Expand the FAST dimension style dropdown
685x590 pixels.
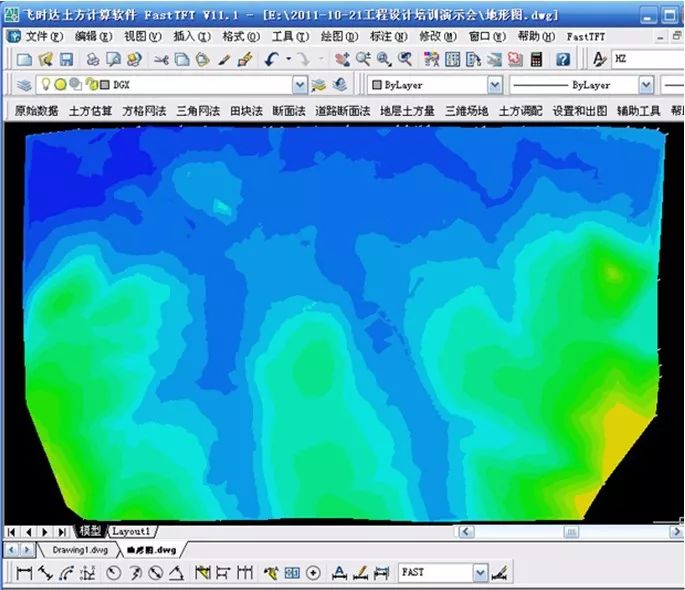pyautogui.click(x=480, y=573)
